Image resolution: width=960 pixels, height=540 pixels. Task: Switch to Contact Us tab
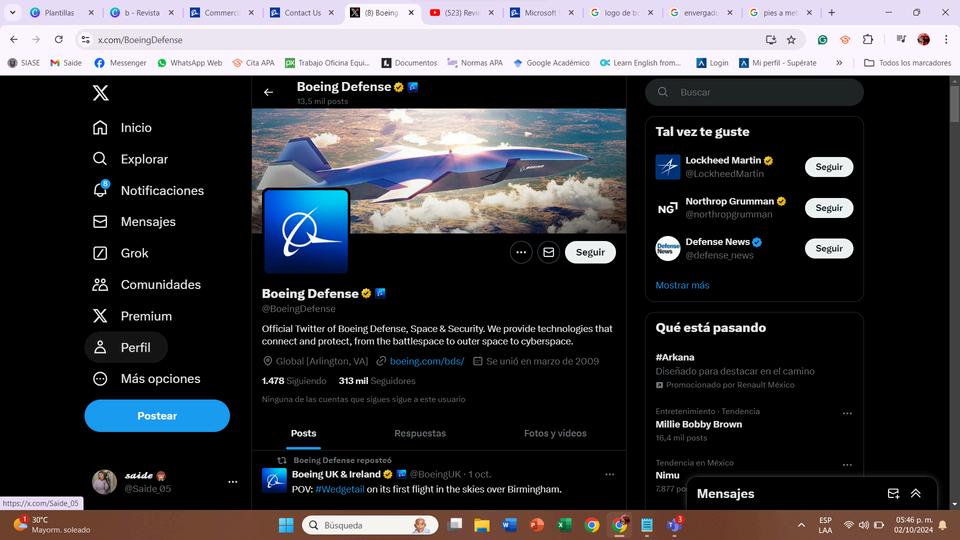302,12
